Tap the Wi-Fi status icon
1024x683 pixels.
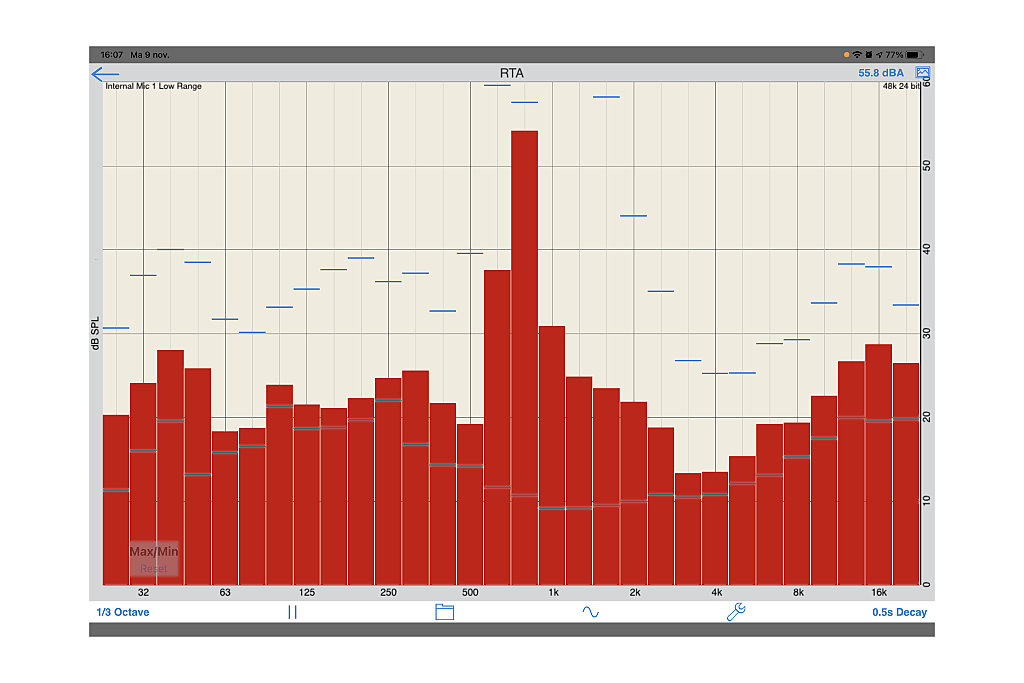pyautogui.click(x=857, y=55)
